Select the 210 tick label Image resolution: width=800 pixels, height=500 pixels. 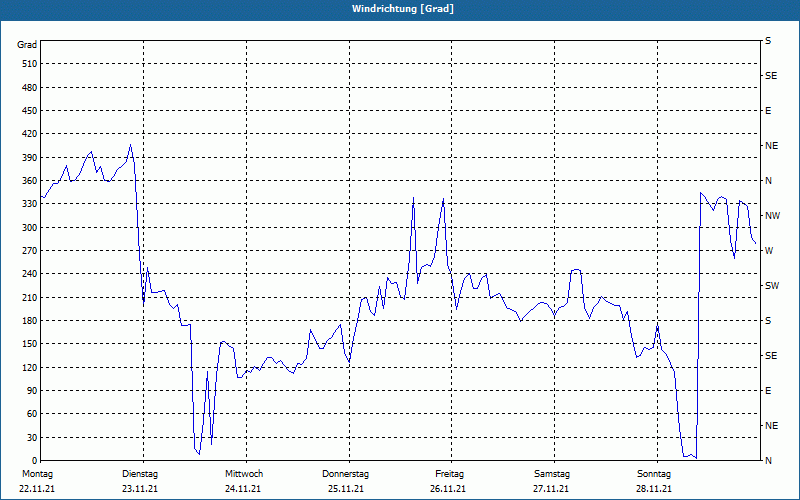(29, 297)
